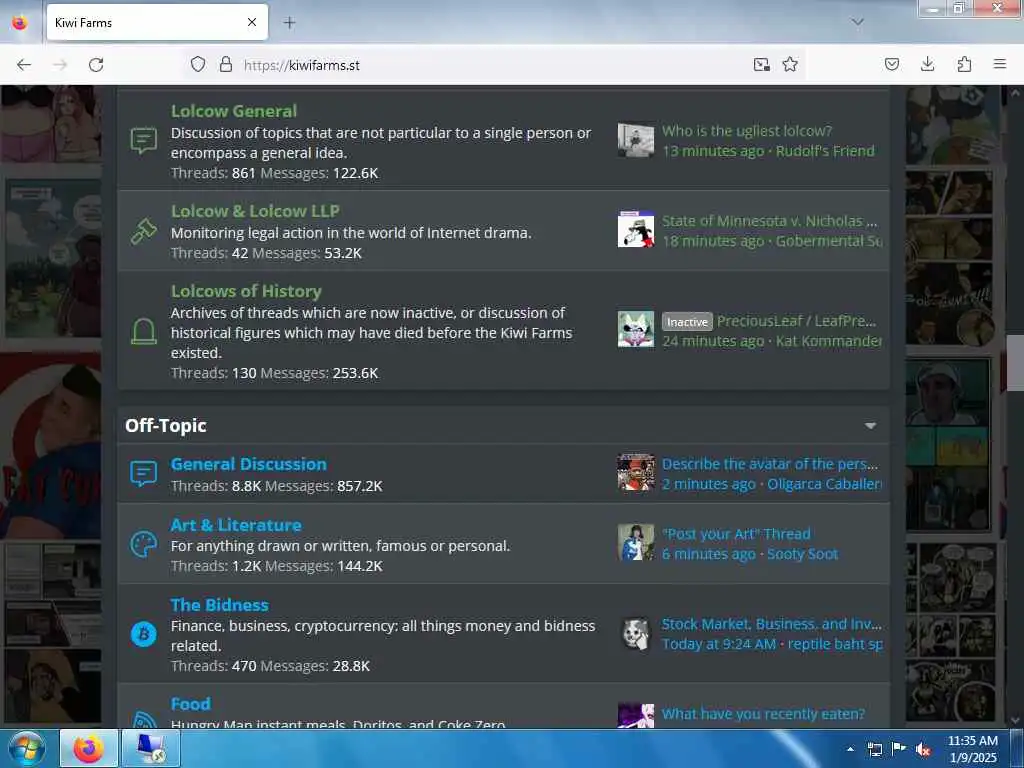Open thread 'Who is the ugliest lolcow?'

pos(747,131)
